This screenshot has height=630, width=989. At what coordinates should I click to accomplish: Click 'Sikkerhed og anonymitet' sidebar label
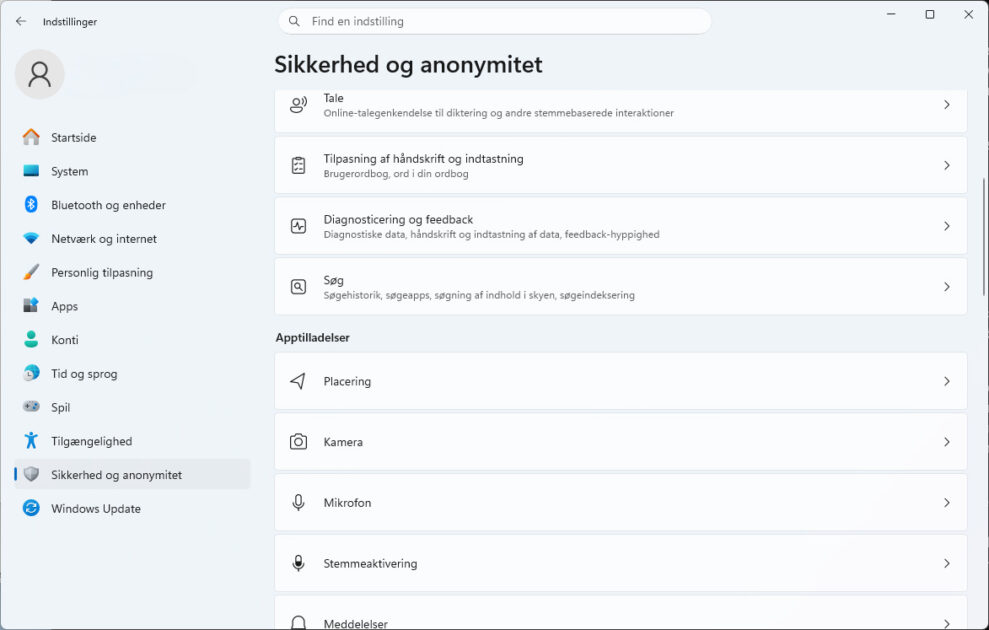point(117,475)
